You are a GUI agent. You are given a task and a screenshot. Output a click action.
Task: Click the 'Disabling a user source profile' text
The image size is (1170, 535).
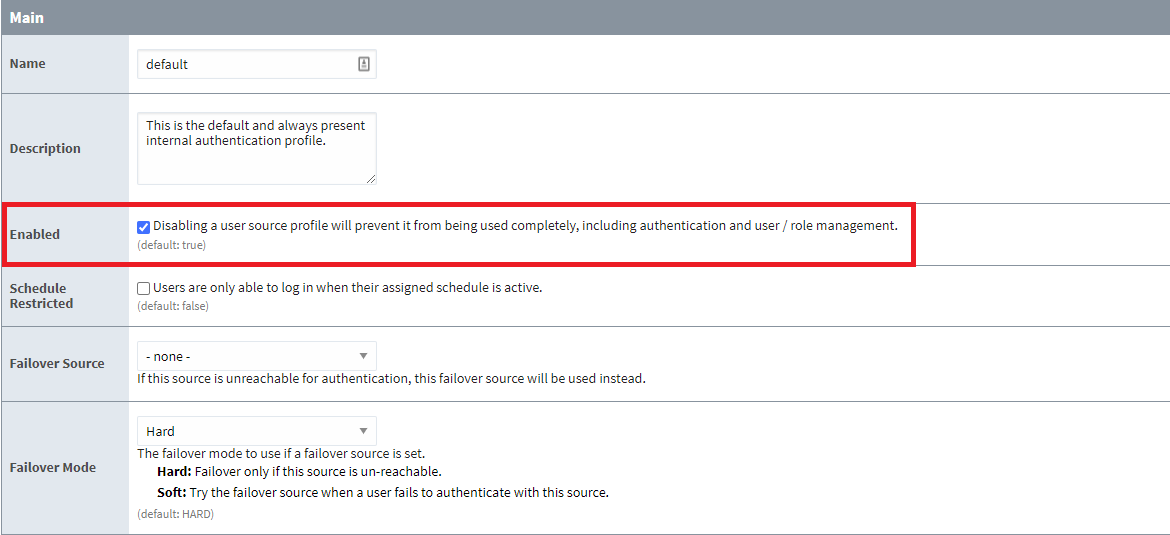525,226
